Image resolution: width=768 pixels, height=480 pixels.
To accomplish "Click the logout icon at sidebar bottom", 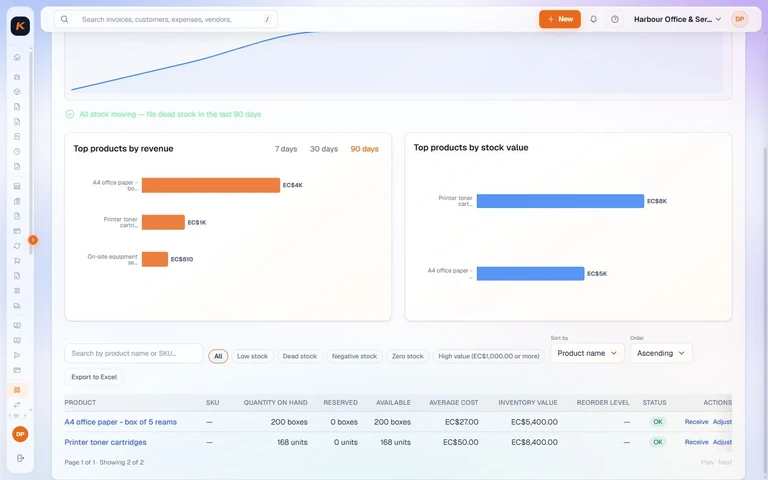I will (20, 458).
